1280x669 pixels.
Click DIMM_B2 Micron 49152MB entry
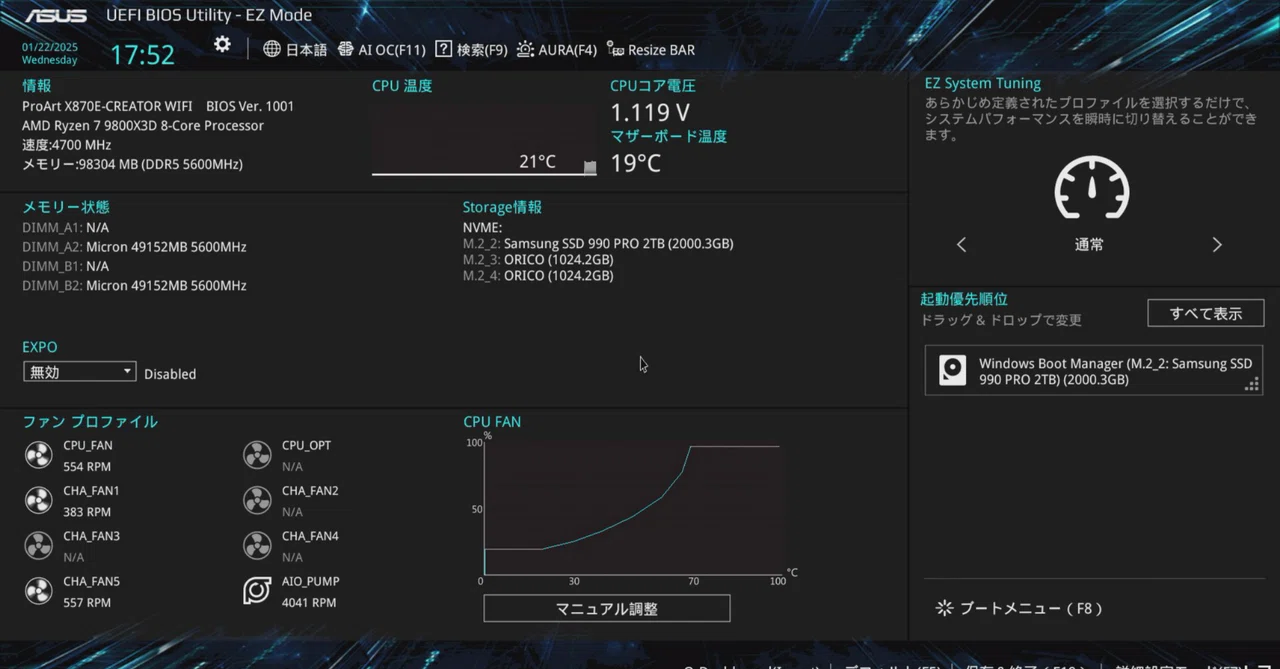click(x=134, y=286)
